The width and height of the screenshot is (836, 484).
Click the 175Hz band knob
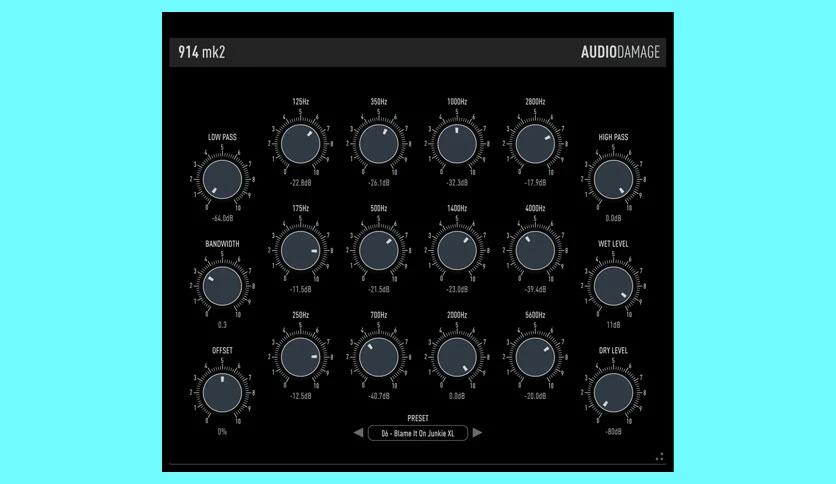[x=301, y=251]
